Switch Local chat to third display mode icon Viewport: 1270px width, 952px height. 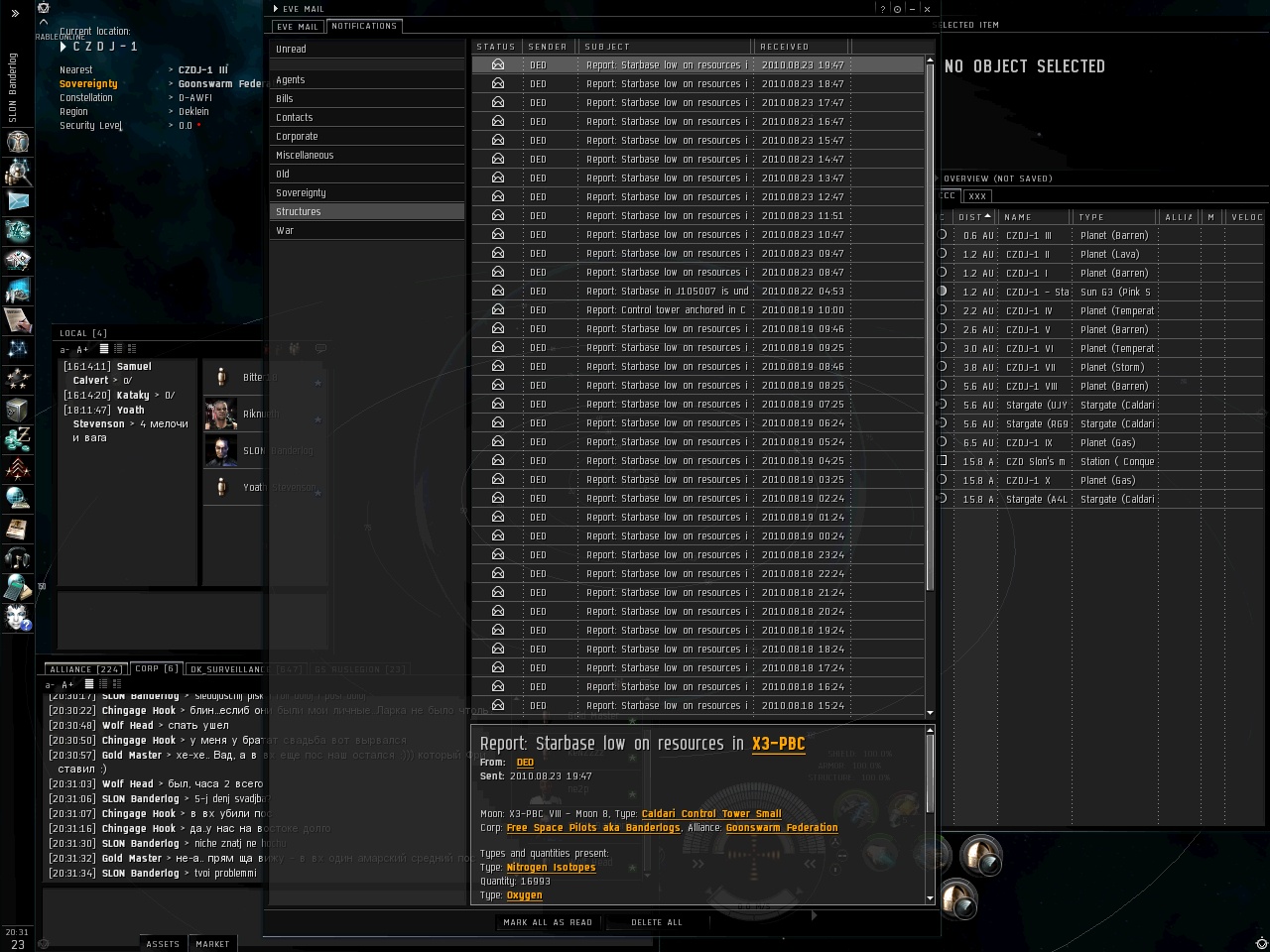[132, 349]
